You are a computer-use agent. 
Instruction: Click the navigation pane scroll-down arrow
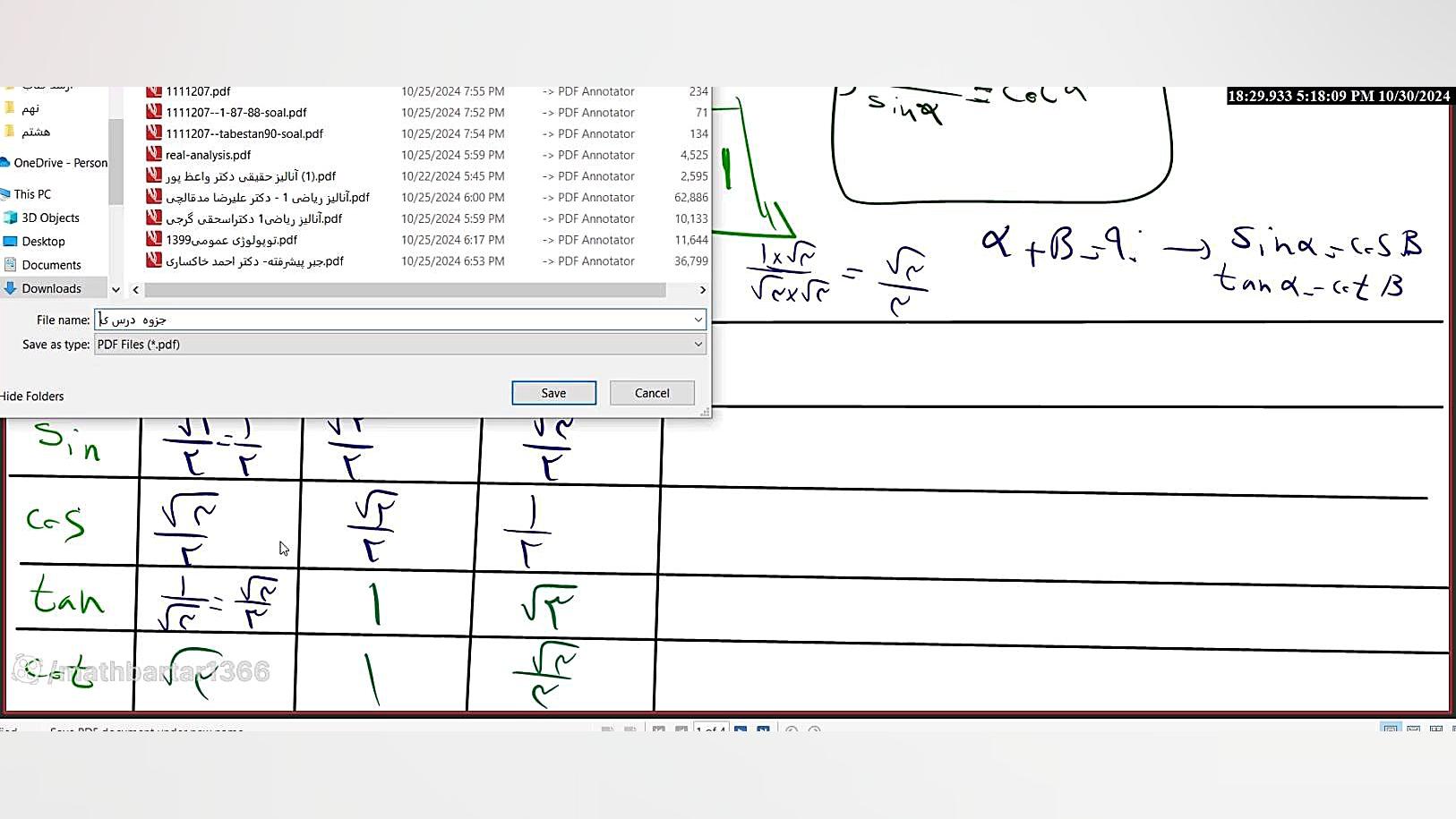click(116, 290)
